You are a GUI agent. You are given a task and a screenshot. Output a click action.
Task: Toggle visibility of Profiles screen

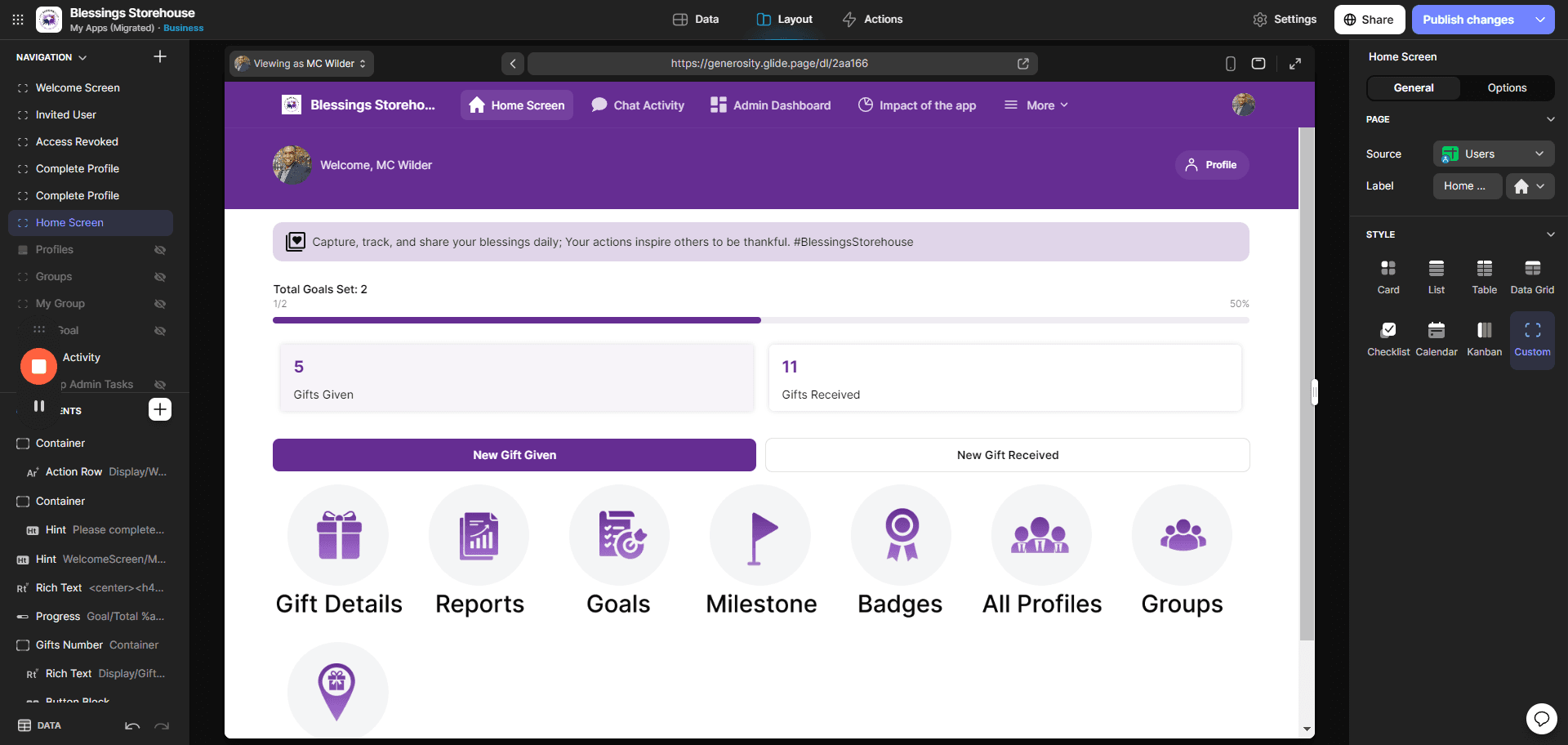160,250
